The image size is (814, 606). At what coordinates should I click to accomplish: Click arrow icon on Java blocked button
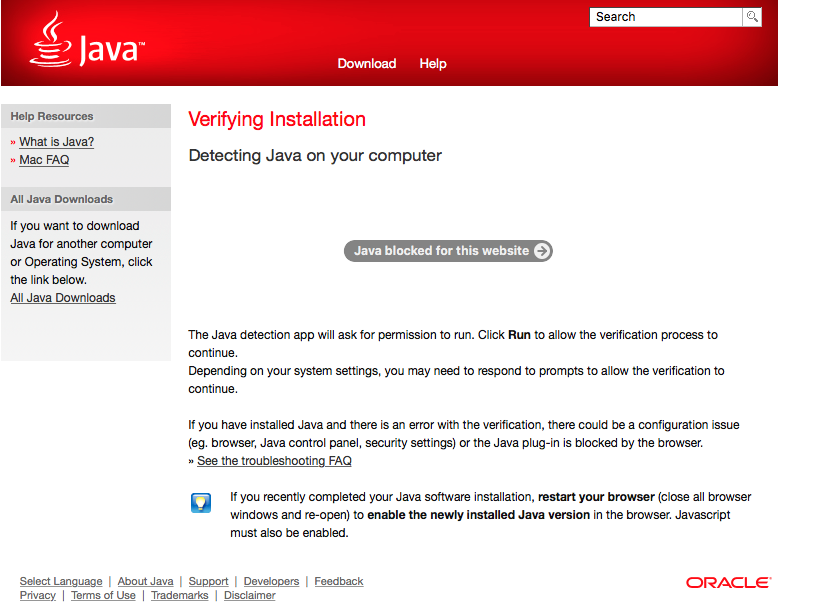(541, 251)
